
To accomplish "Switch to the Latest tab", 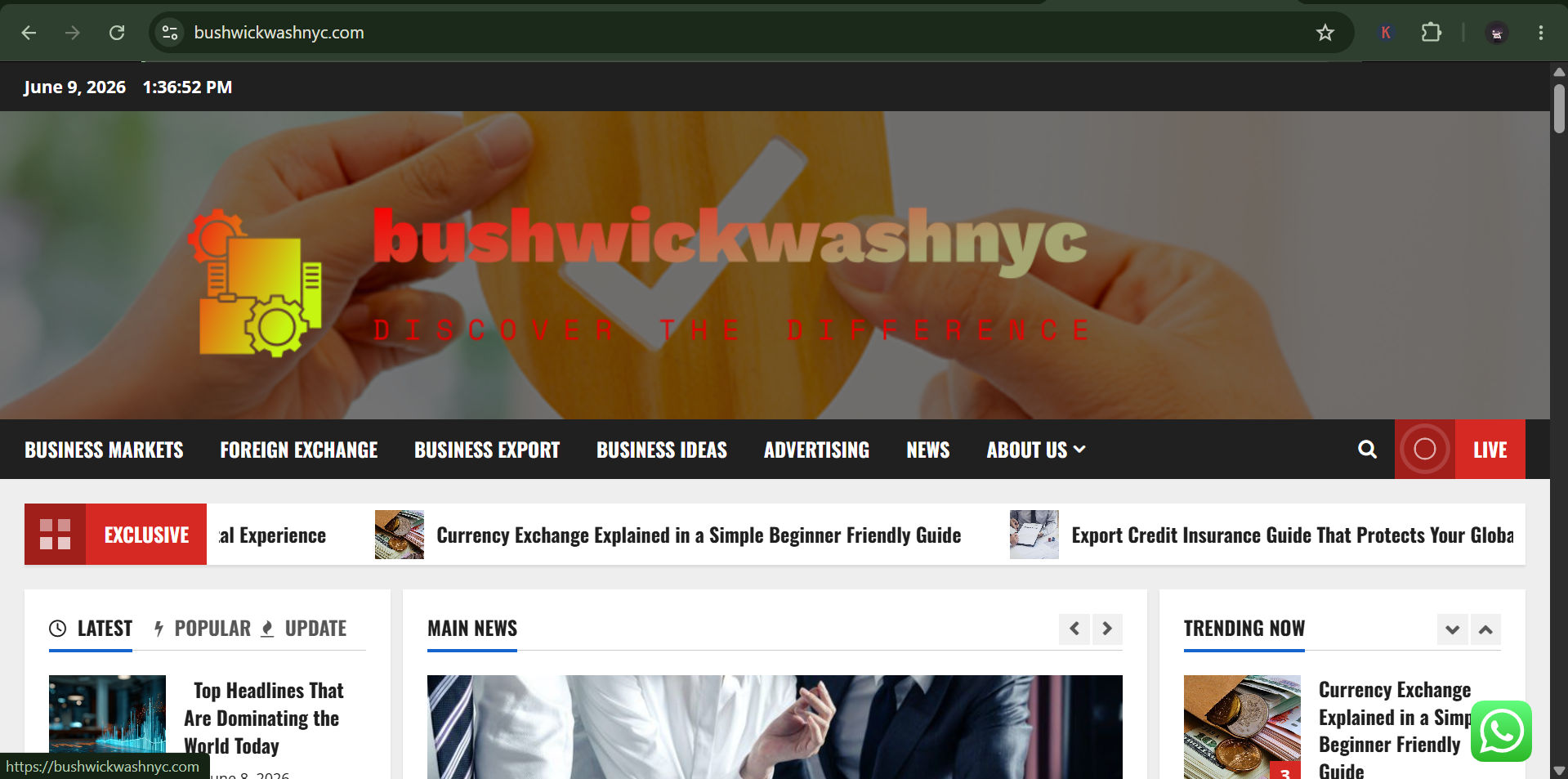I will 91,629.
